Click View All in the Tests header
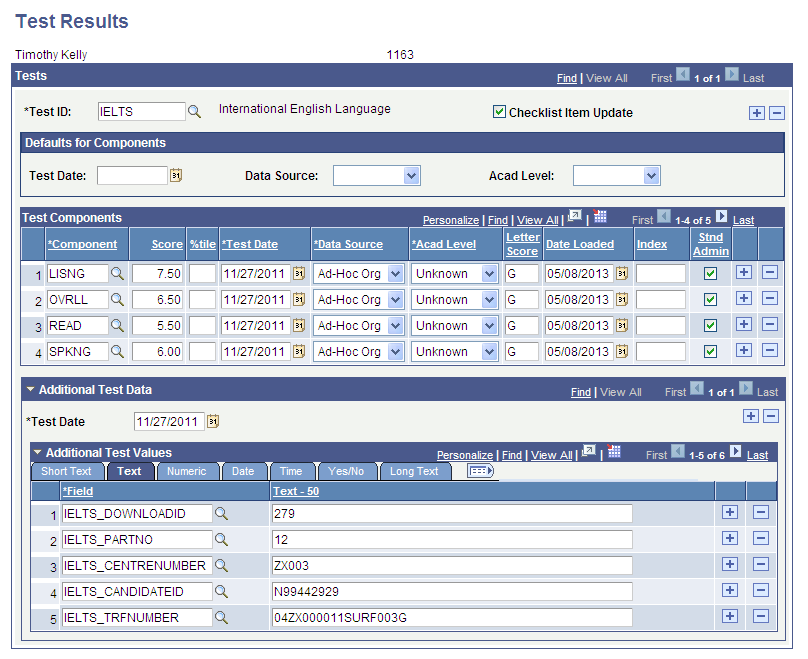Screen dimensions: 808x659 606,77
